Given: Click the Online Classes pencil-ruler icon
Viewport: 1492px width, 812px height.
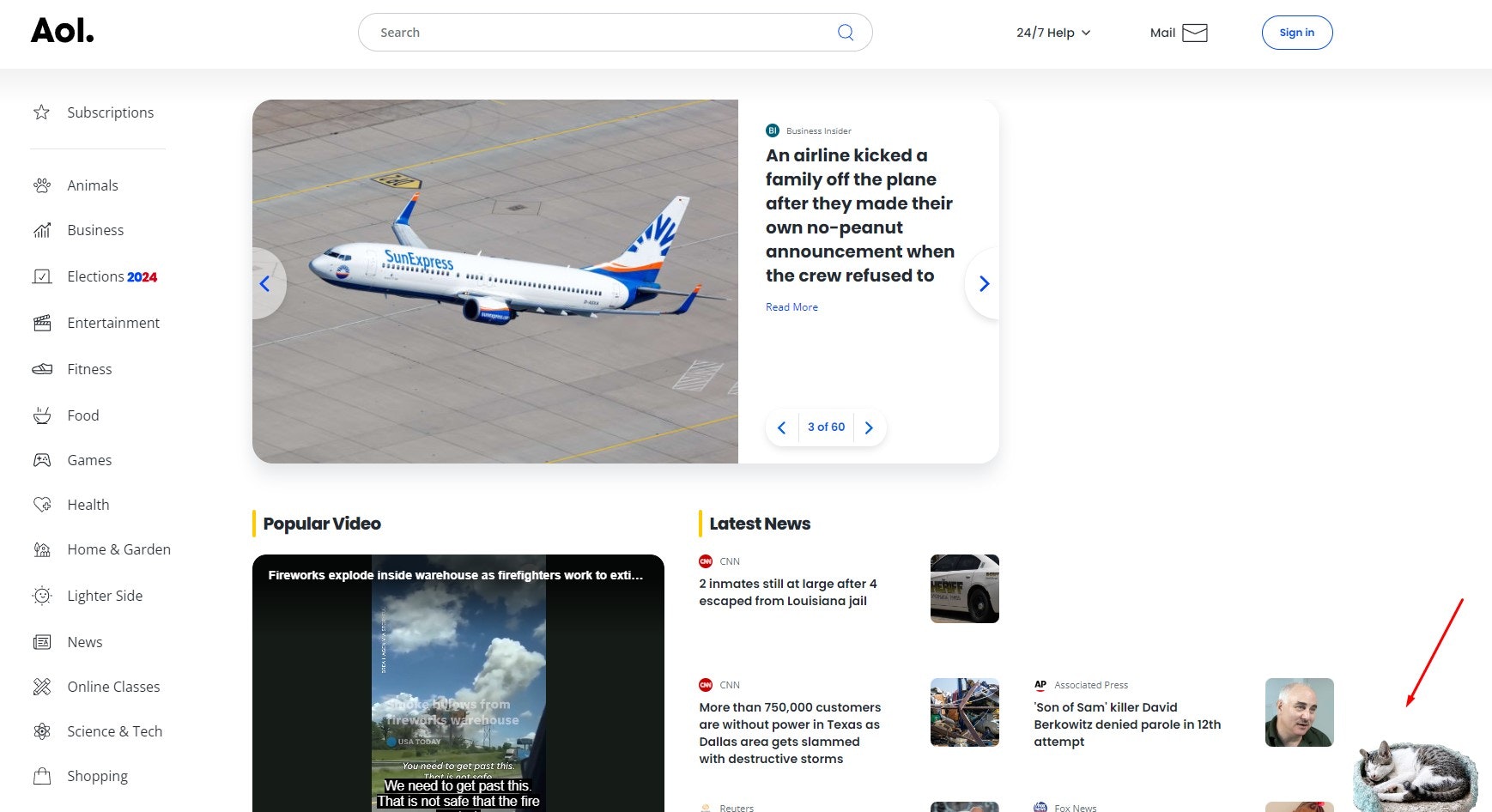Looking at the screenshot, I should coord(41,687).
